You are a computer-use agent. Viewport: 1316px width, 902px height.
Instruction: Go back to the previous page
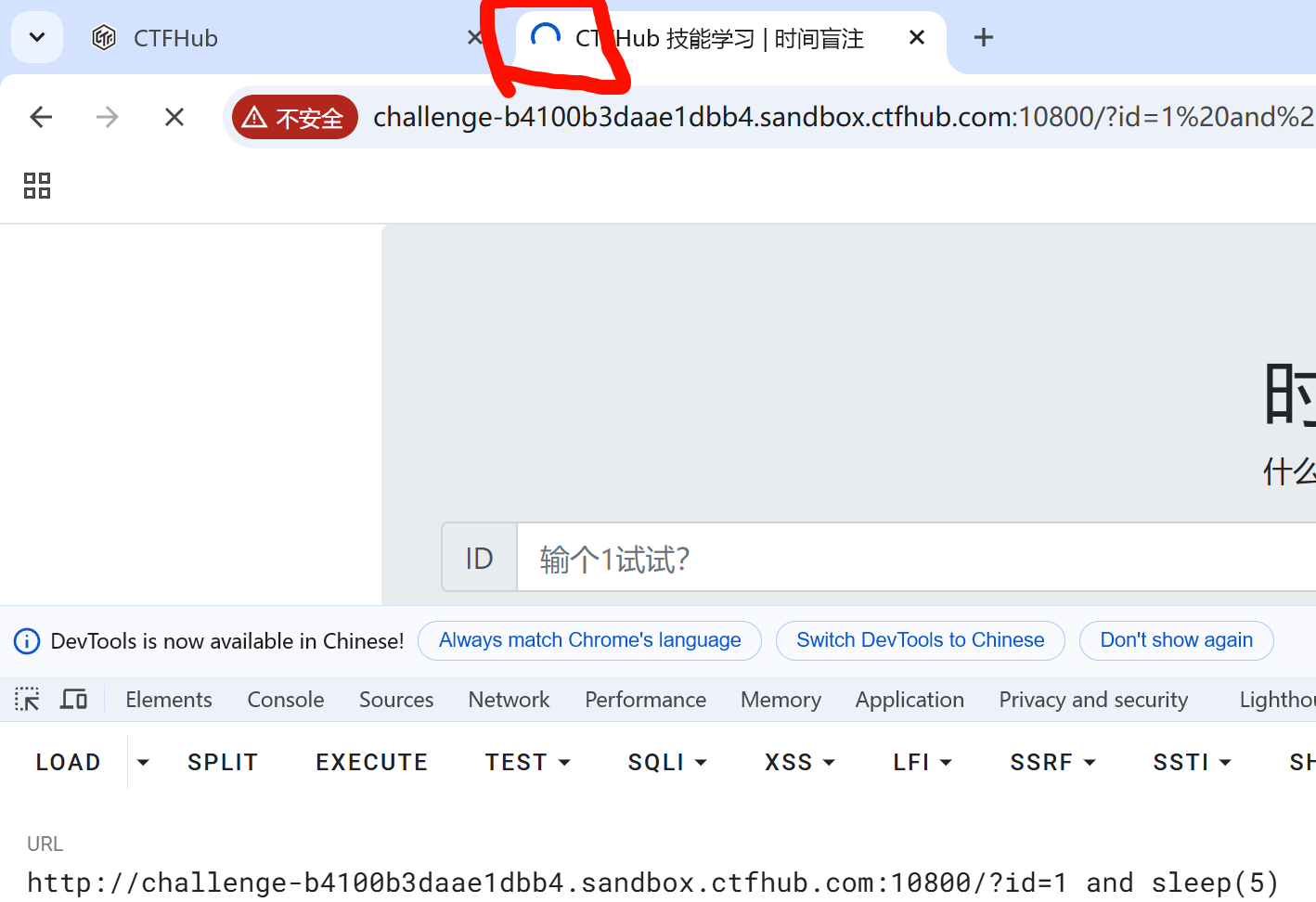click(x=41, y=117)
